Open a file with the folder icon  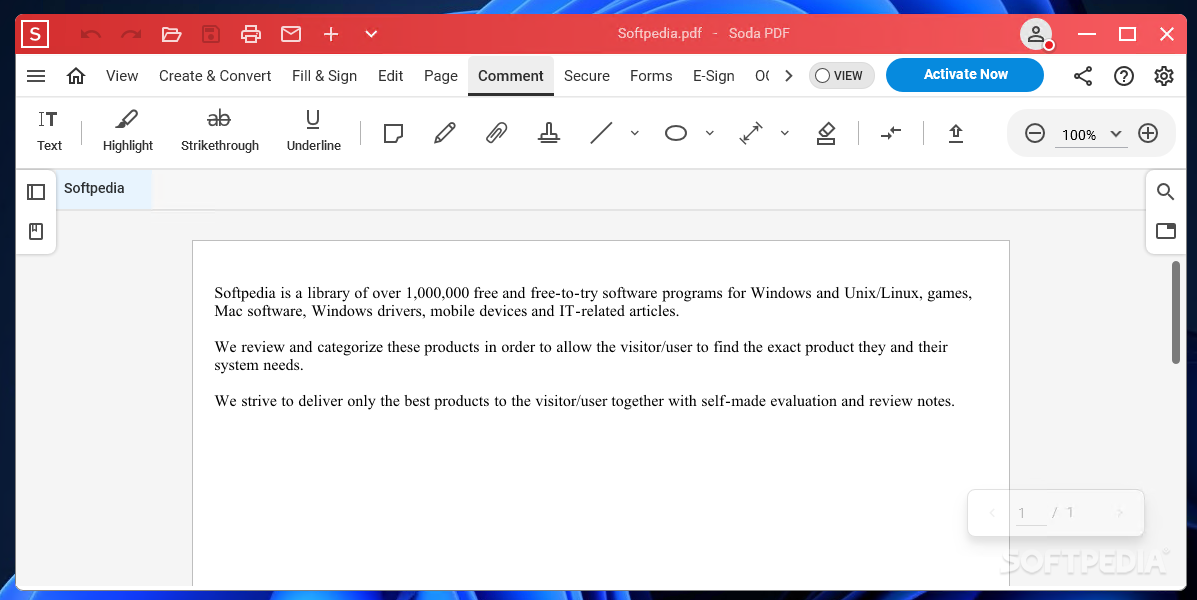pos(172,34)
